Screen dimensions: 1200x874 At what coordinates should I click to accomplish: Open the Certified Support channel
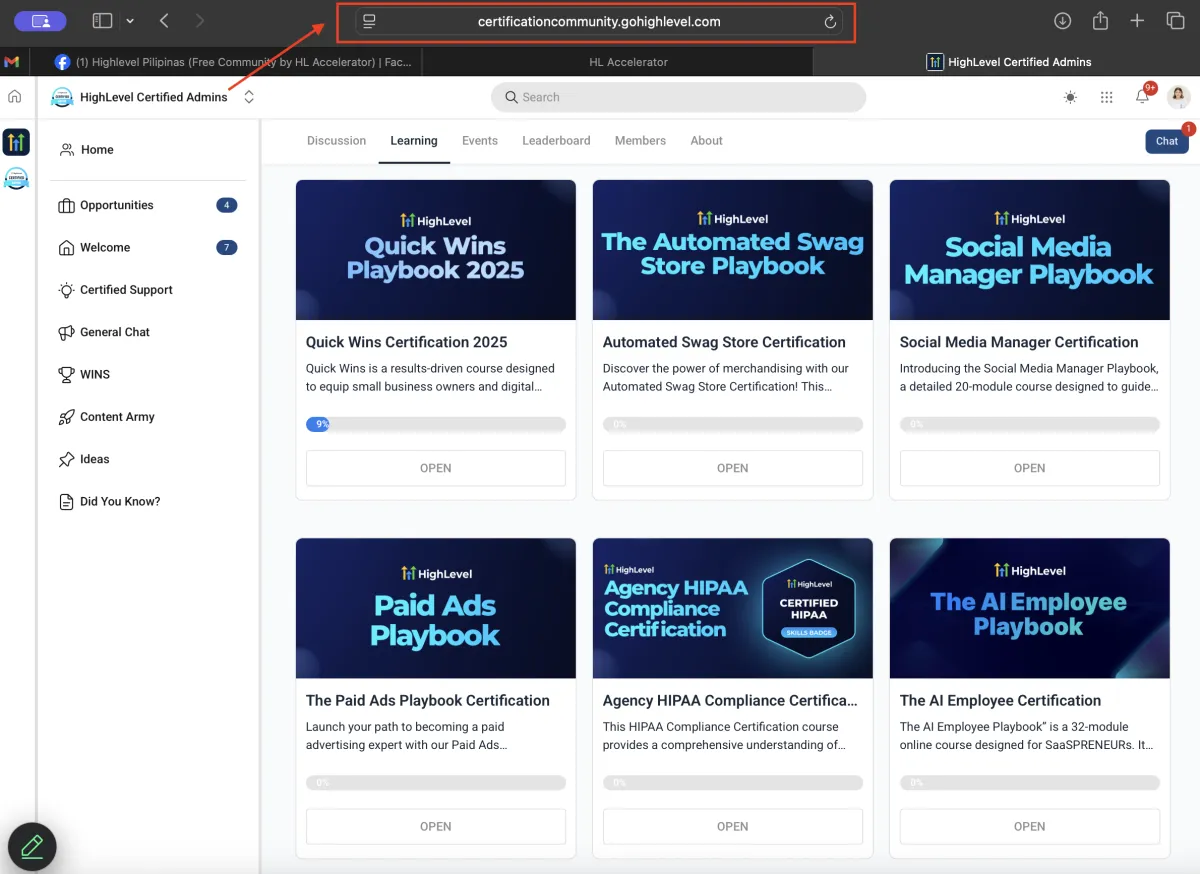point(126,290)
